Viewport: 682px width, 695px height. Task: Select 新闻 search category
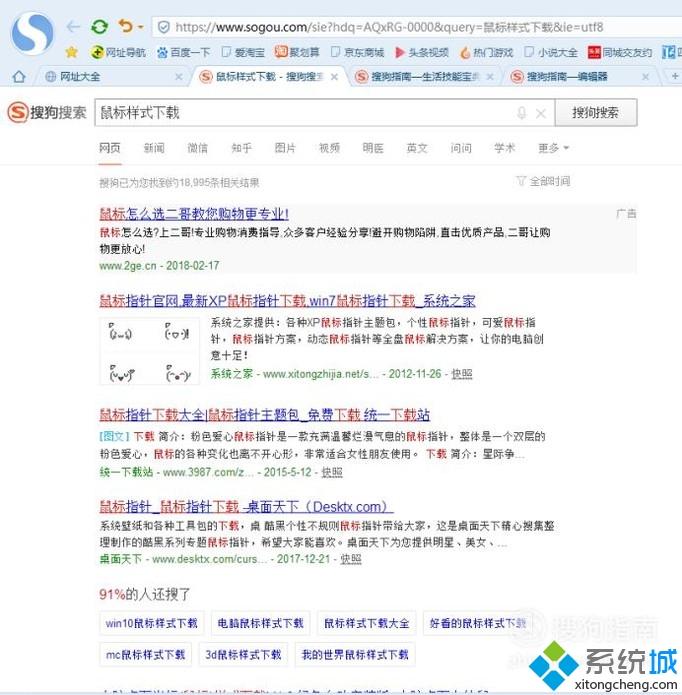154,148
